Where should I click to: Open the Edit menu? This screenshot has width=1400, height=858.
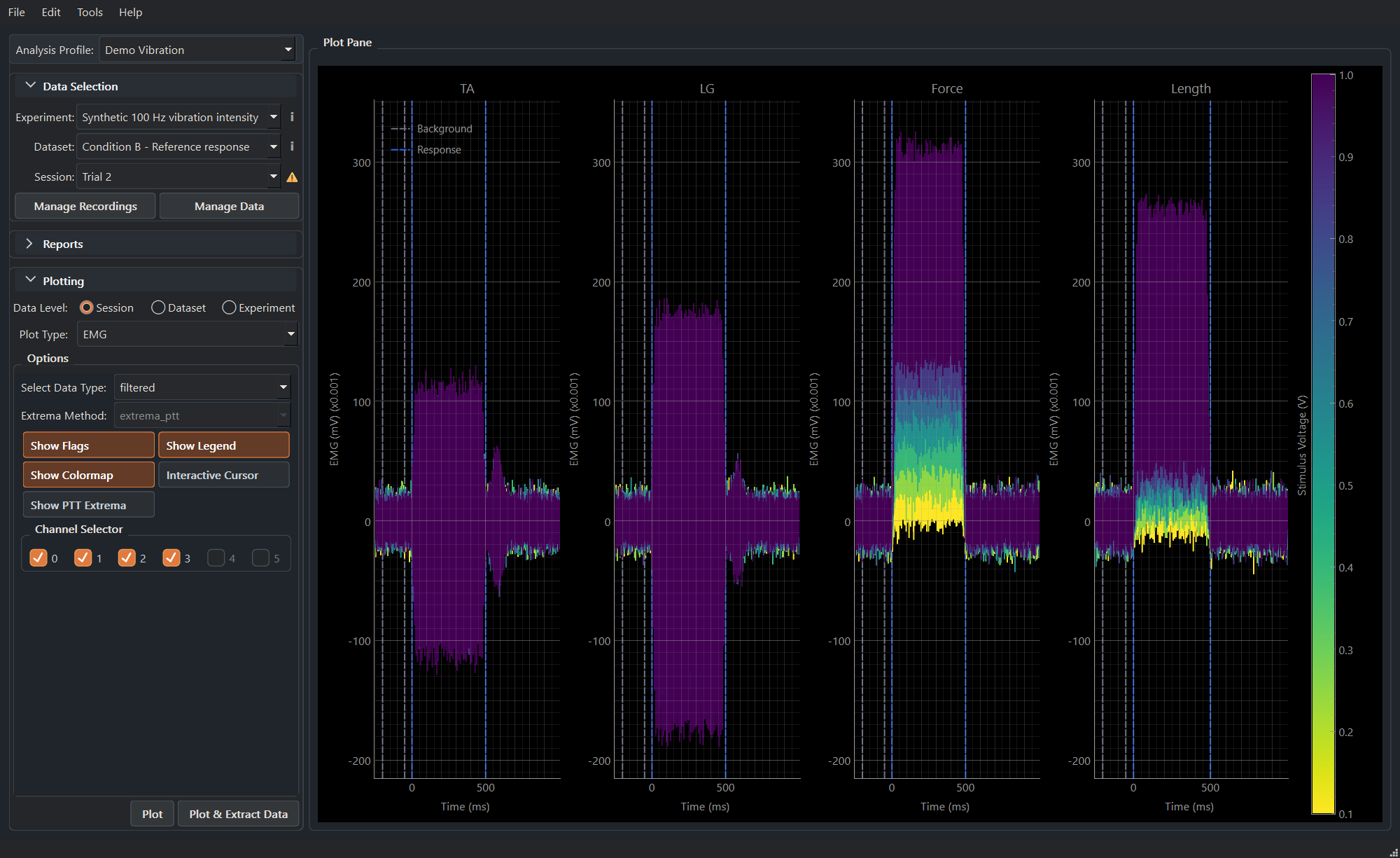(51, 12)
